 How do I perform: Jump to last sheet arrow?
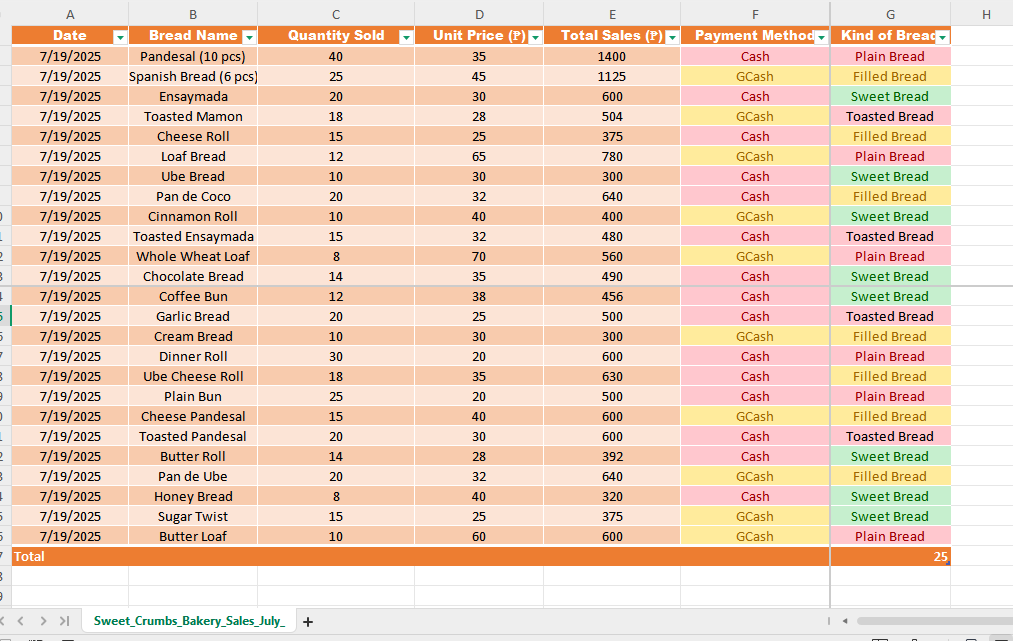(x=64, y=621)
